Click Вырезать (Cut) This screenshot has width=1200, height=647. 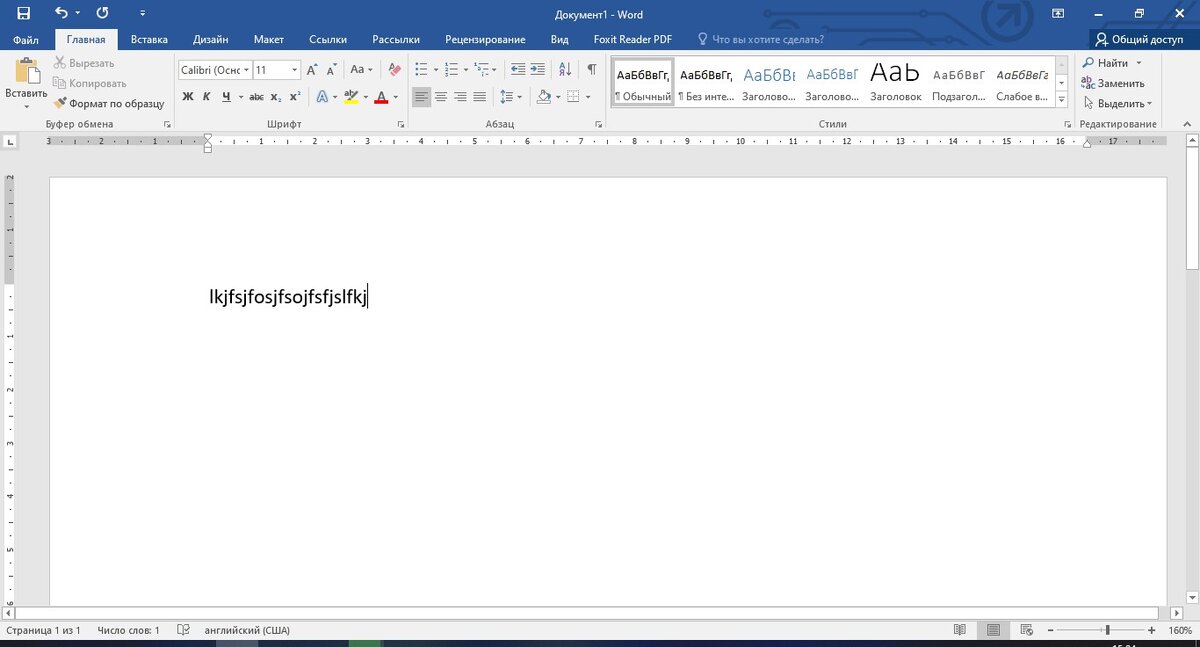(84, 63)
